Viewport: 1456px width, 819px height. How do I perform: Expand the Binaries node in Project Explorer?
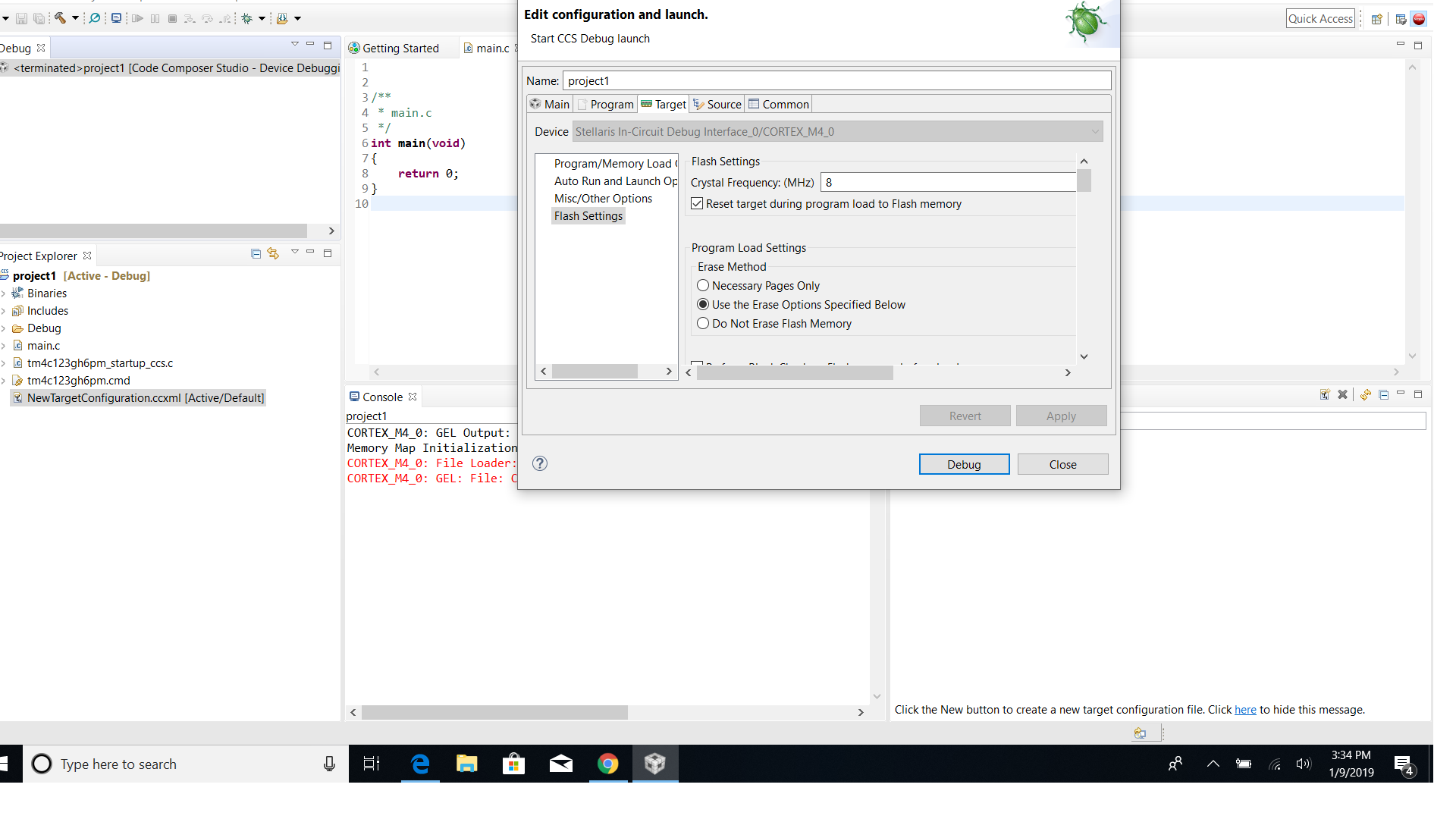[4, 293]
